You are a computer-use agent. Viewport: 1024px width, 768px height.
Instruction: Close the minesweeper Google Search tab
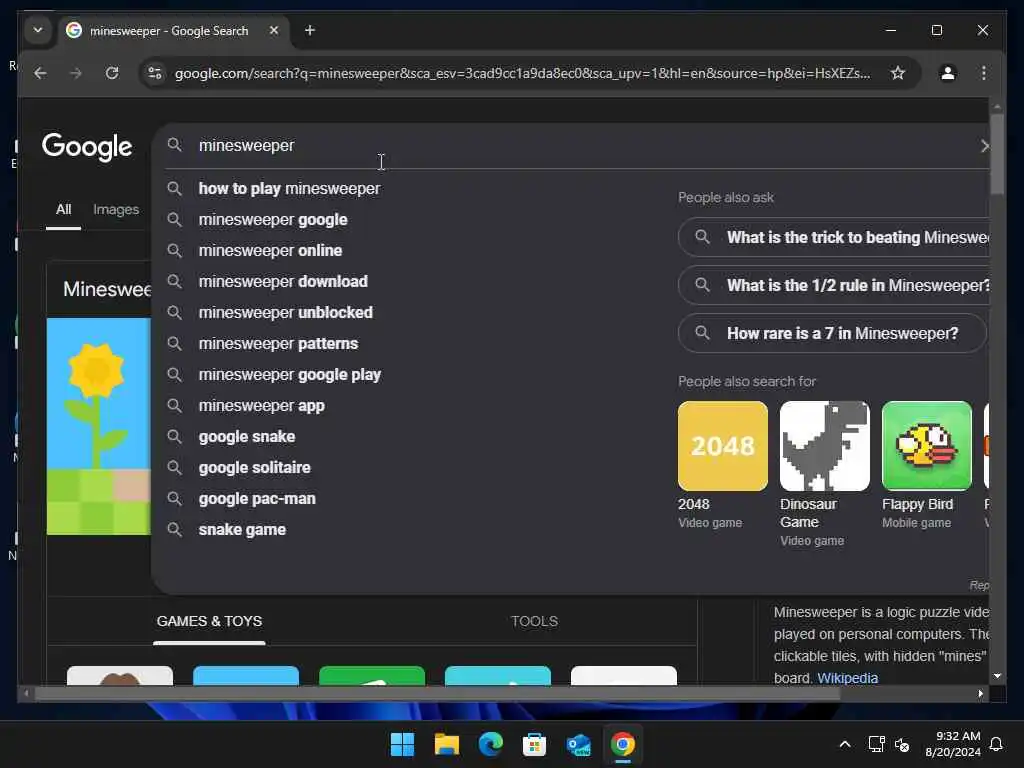[x=274, y=30]
